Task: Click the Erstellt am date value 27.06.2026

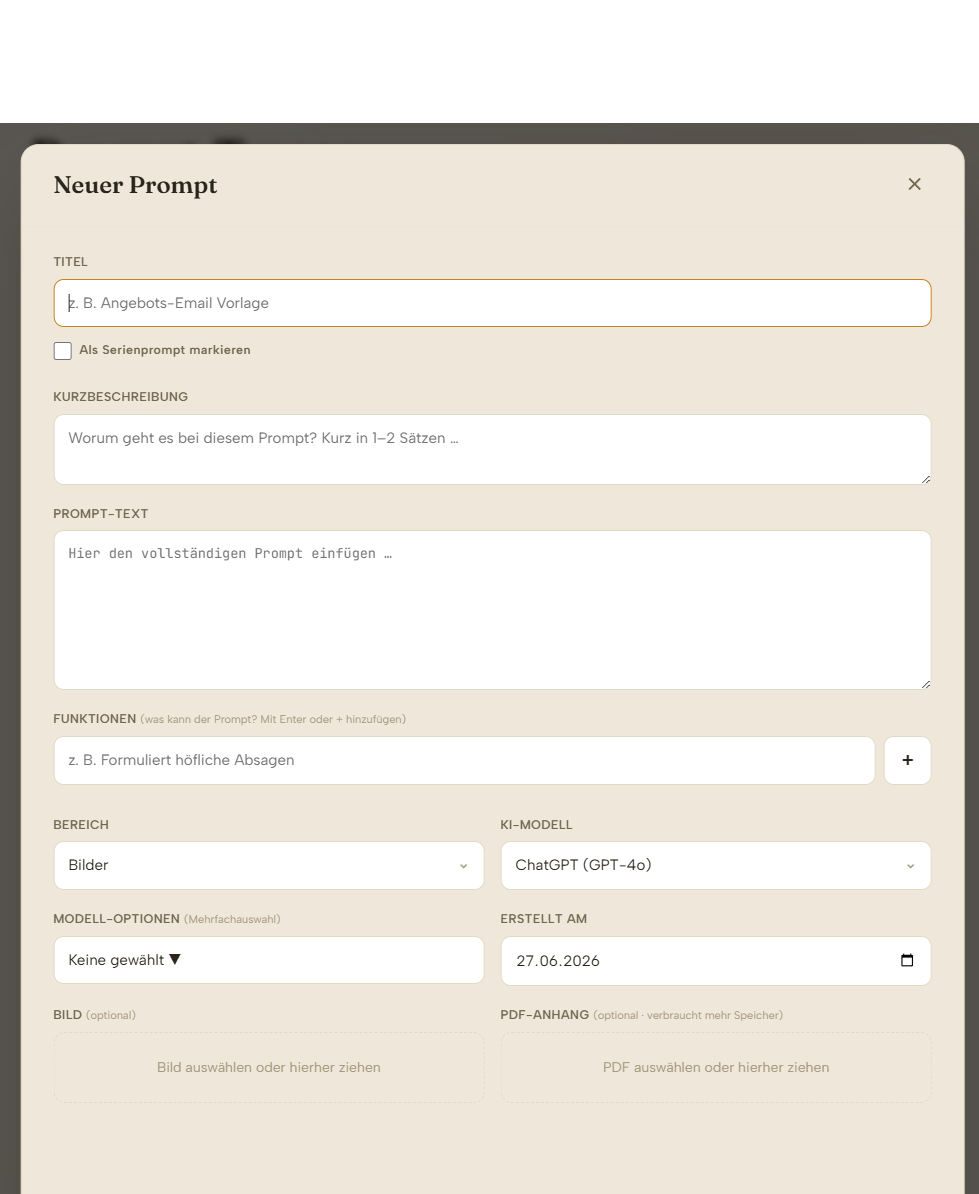Action: coord(558,961)
